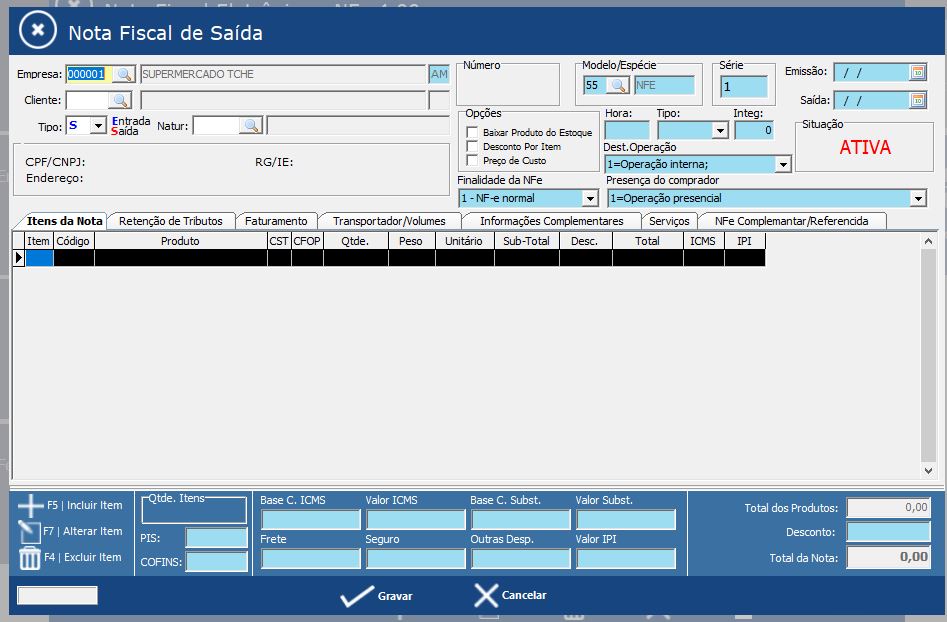Expand the Dest.Operação combo box

click(782, 165)
